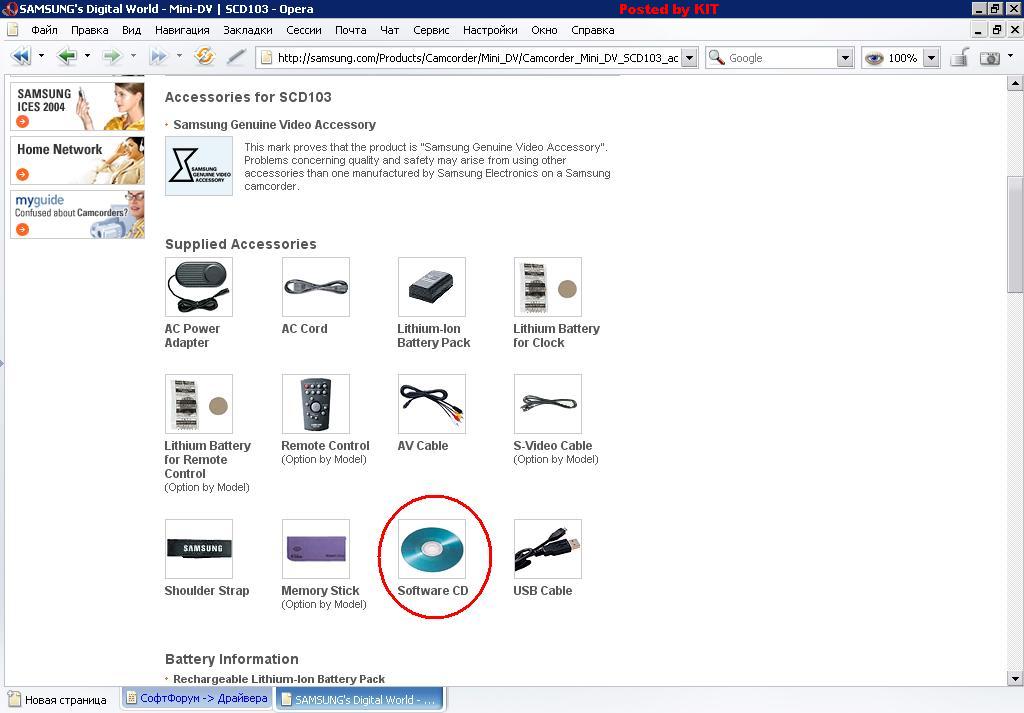
Task: Click the Lithium-Ion Battery Pack picture
Action: [x=432, y=287]
